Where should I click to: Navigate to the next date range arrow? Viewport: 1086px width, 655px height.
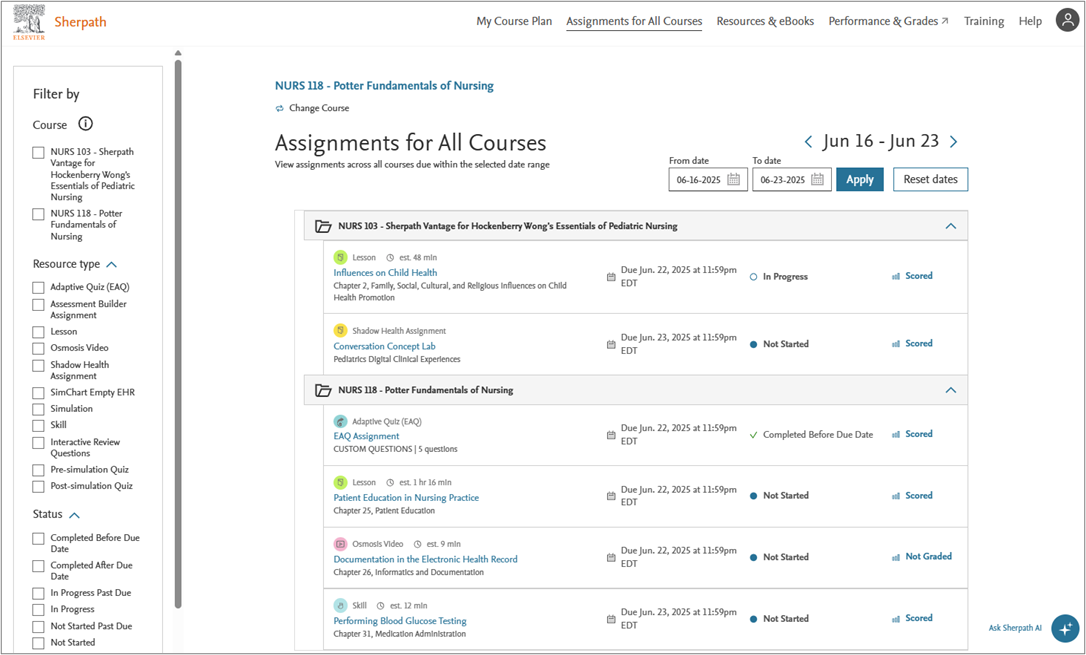[x=953, y=142]
